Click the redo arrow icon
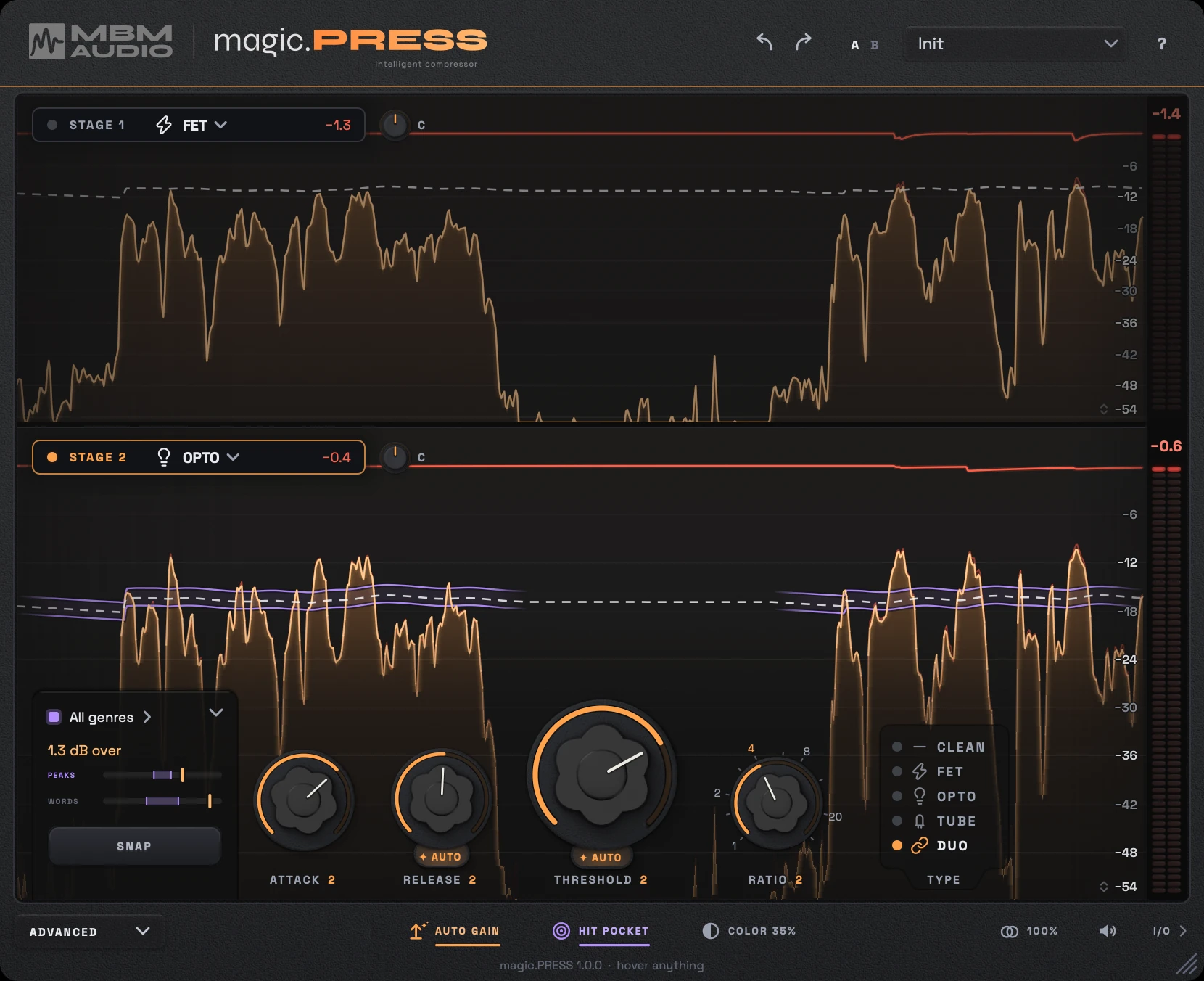1204x981 pixels. pyautogui.click(x=803, y=42)
